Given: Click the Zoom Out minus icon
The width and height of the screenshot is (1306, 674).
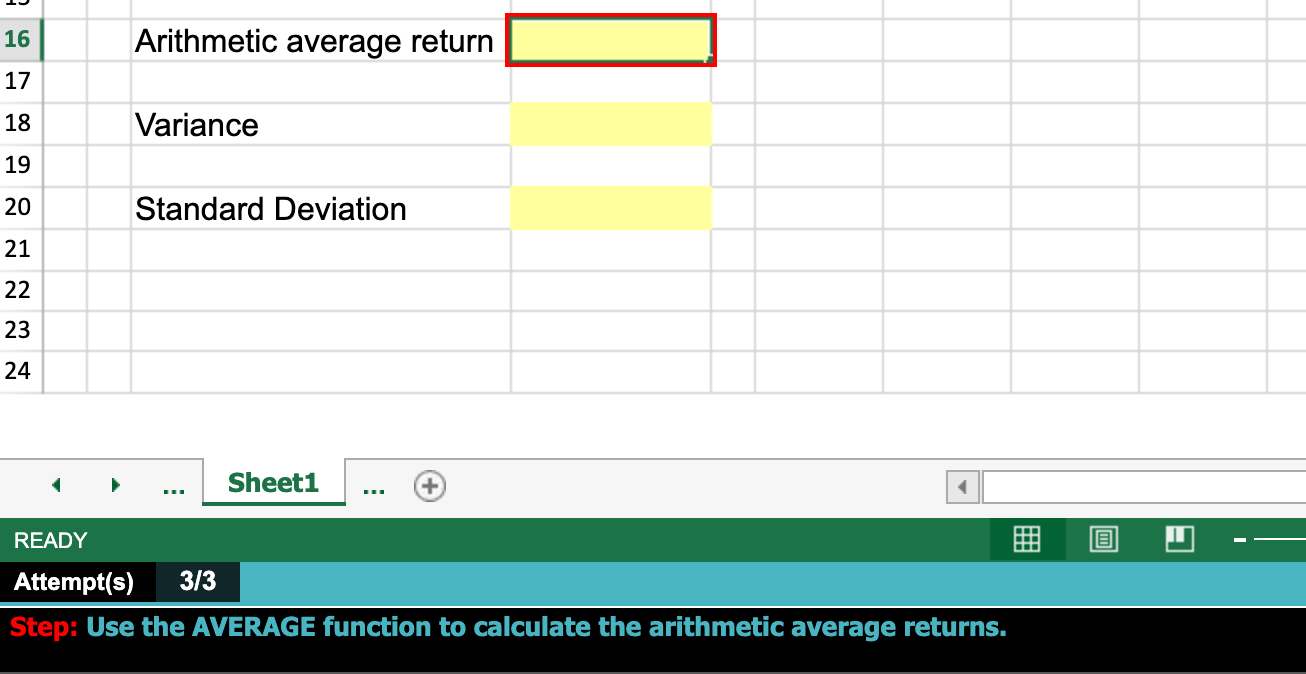Looking at the screenshot, I should tap(1239, 539).
